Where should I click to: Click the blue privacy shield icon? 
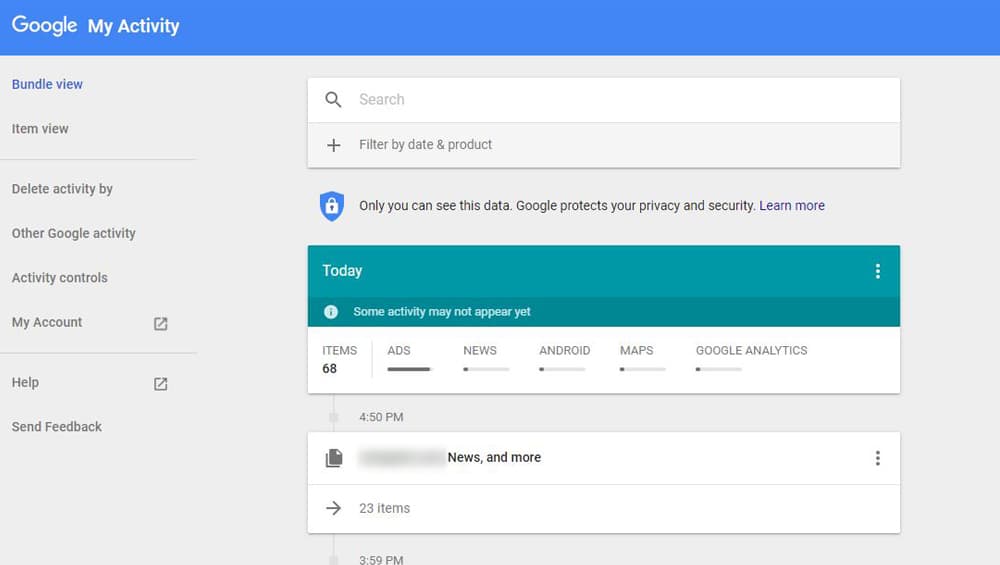(332, 206)
